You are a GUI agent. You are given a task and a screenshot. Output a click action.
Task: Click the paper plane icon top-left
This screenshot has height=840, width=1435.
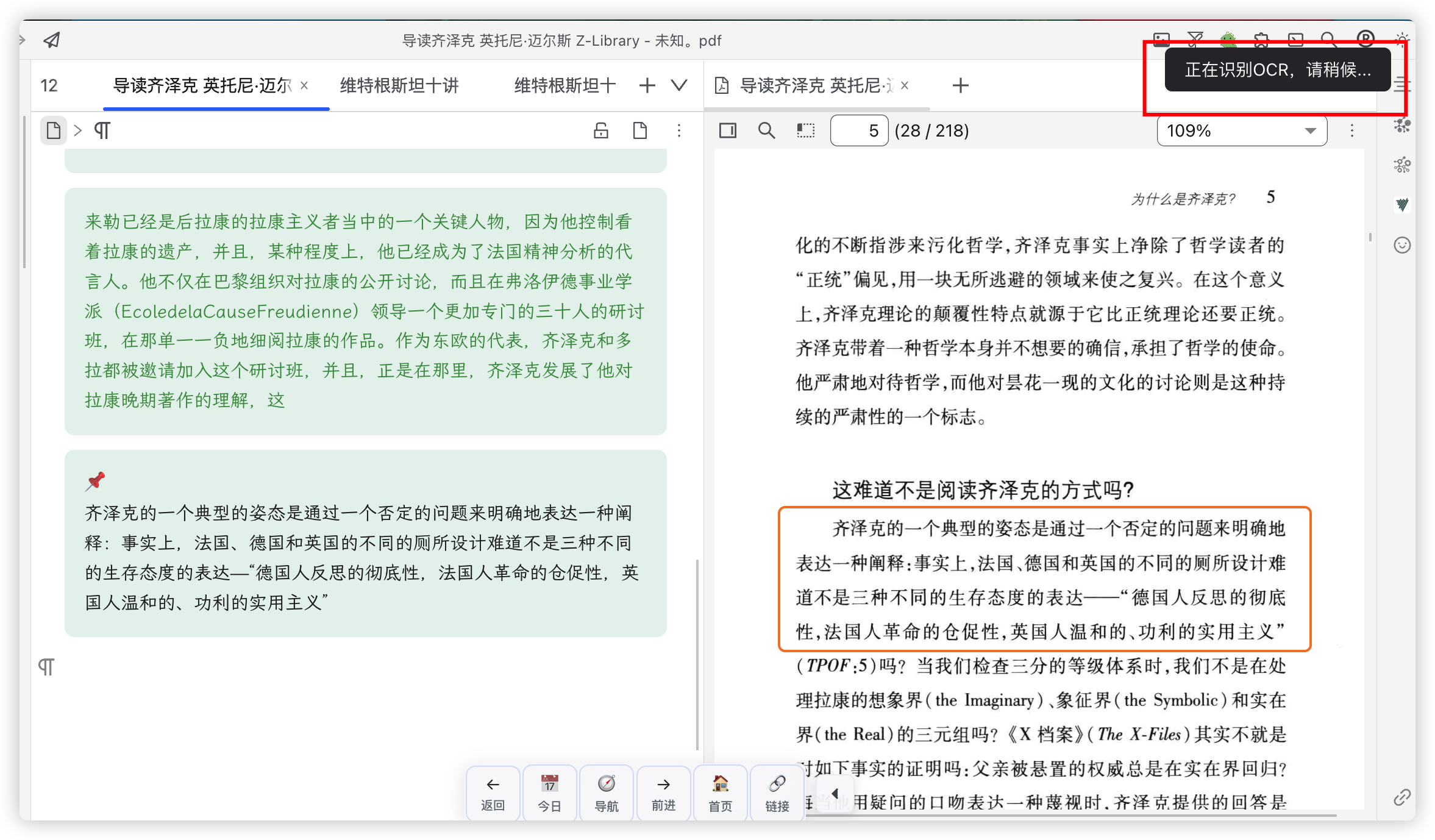(x=52, y=40)
